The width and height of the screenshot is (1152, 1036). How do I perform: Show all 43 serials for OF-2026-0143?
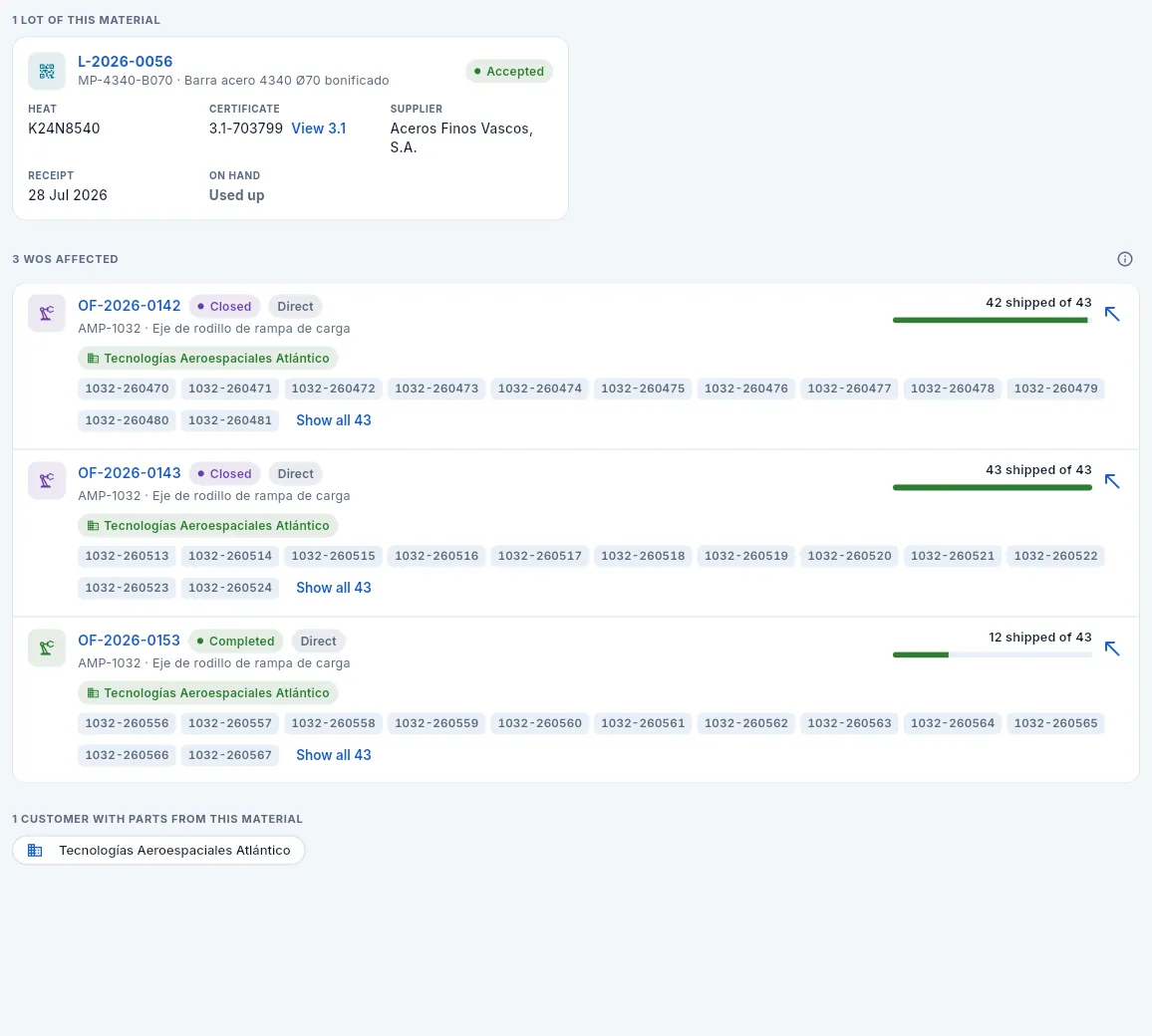tap(334, 588)
